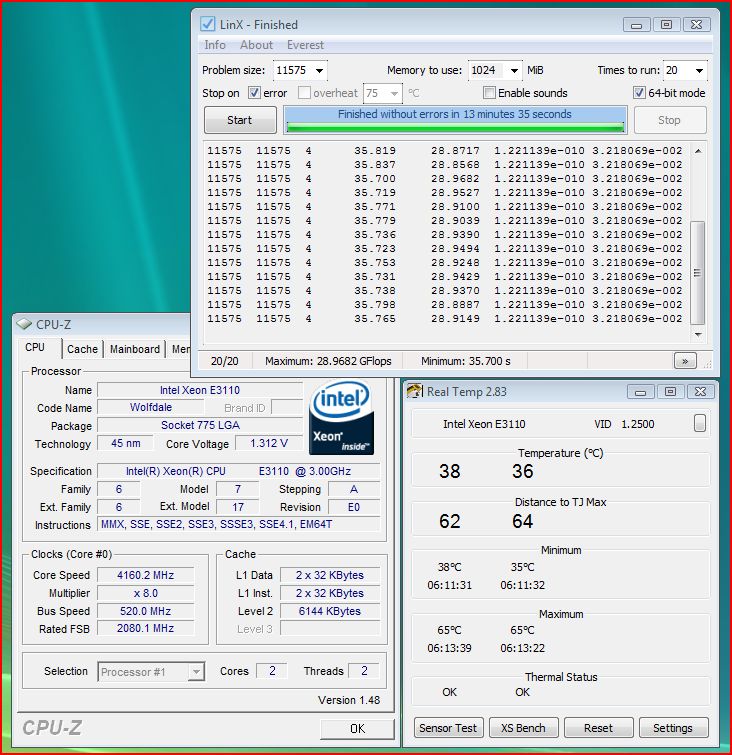The width and height of the screenshot is (732, 755).
Task: Toggle Stop on error checkbox
Action: point(254,92)
